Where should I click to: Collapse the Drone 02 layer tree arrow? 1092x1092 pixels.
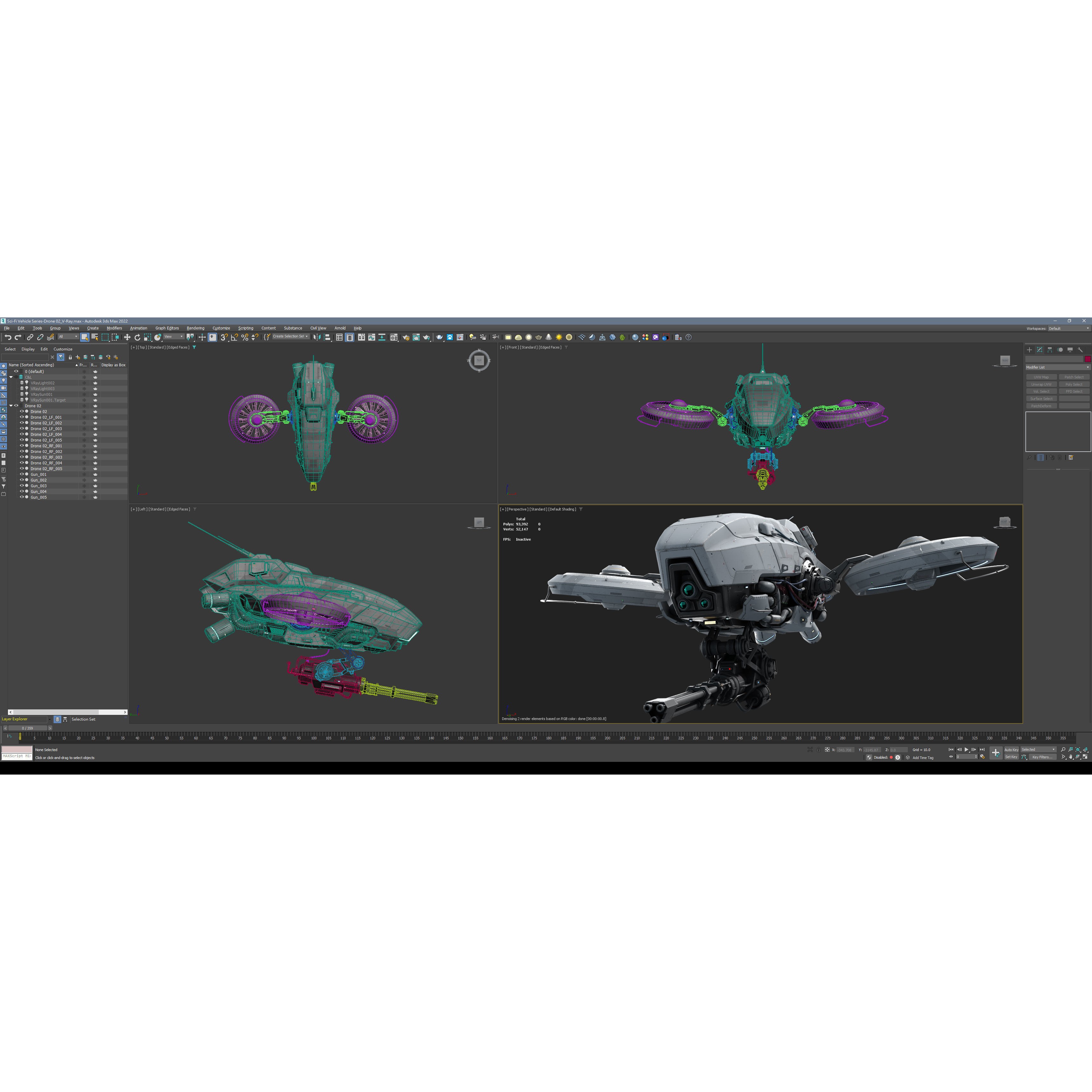click(11, 406)
